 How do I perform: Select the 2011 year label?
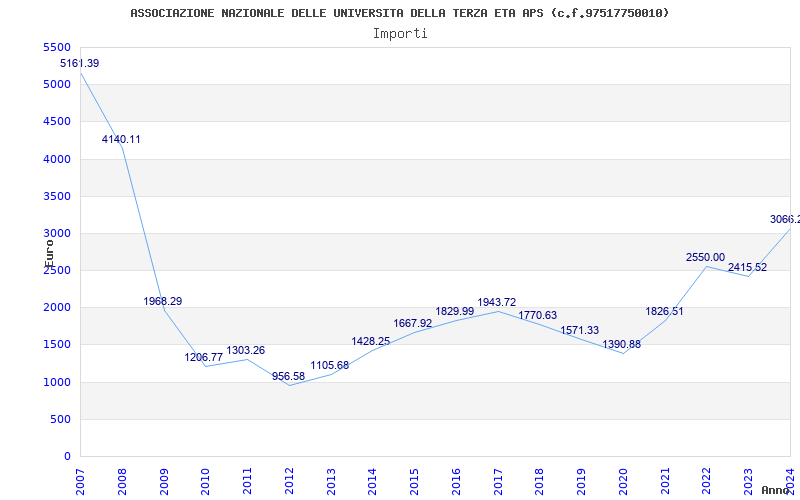[247, 482]
